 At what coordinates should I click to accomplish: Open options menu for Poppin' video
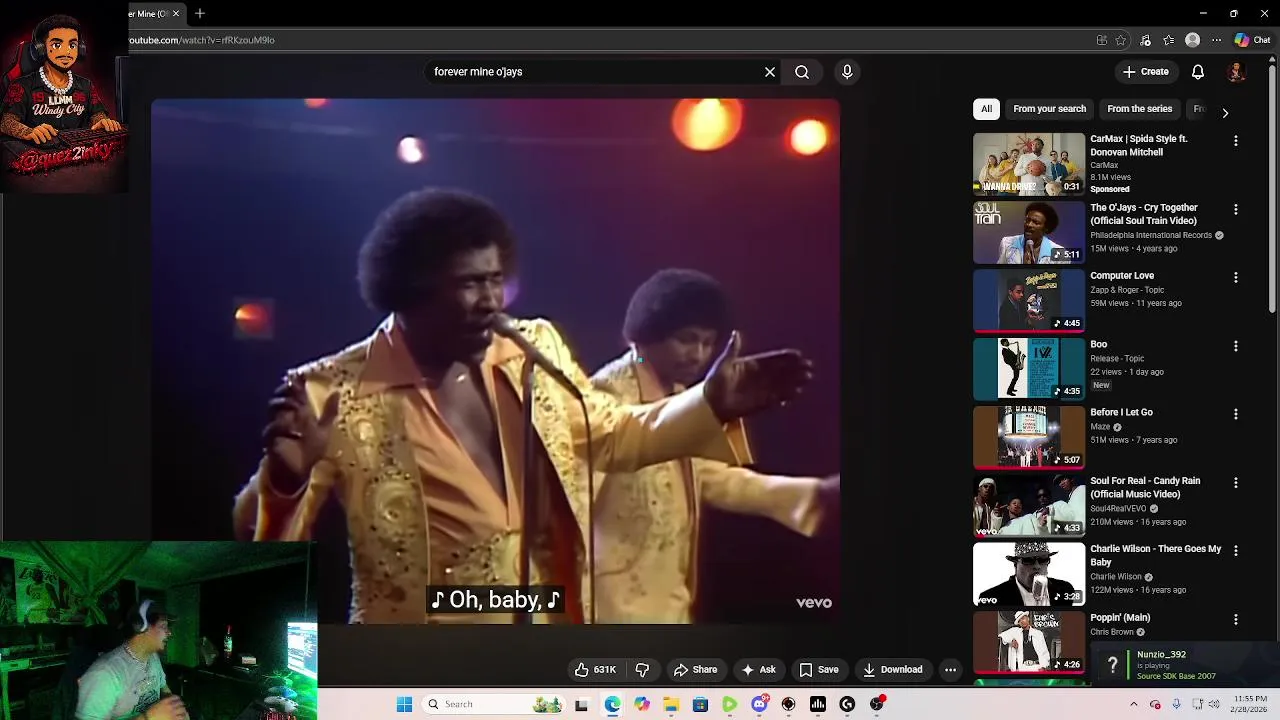[x=1236, y=620]
